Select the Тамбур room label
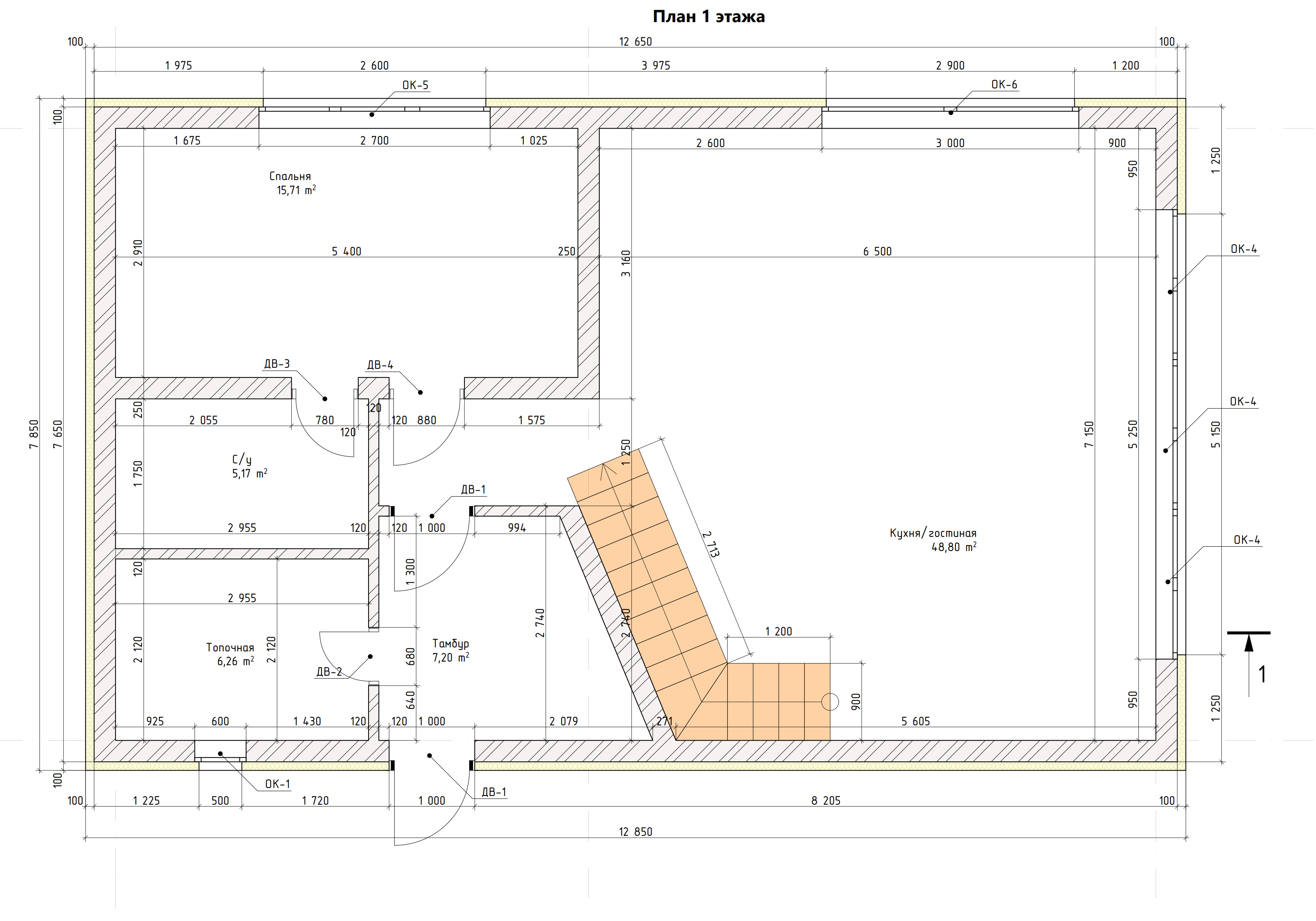The width and height of the screenshot is (1316, 921). [450, 643]
